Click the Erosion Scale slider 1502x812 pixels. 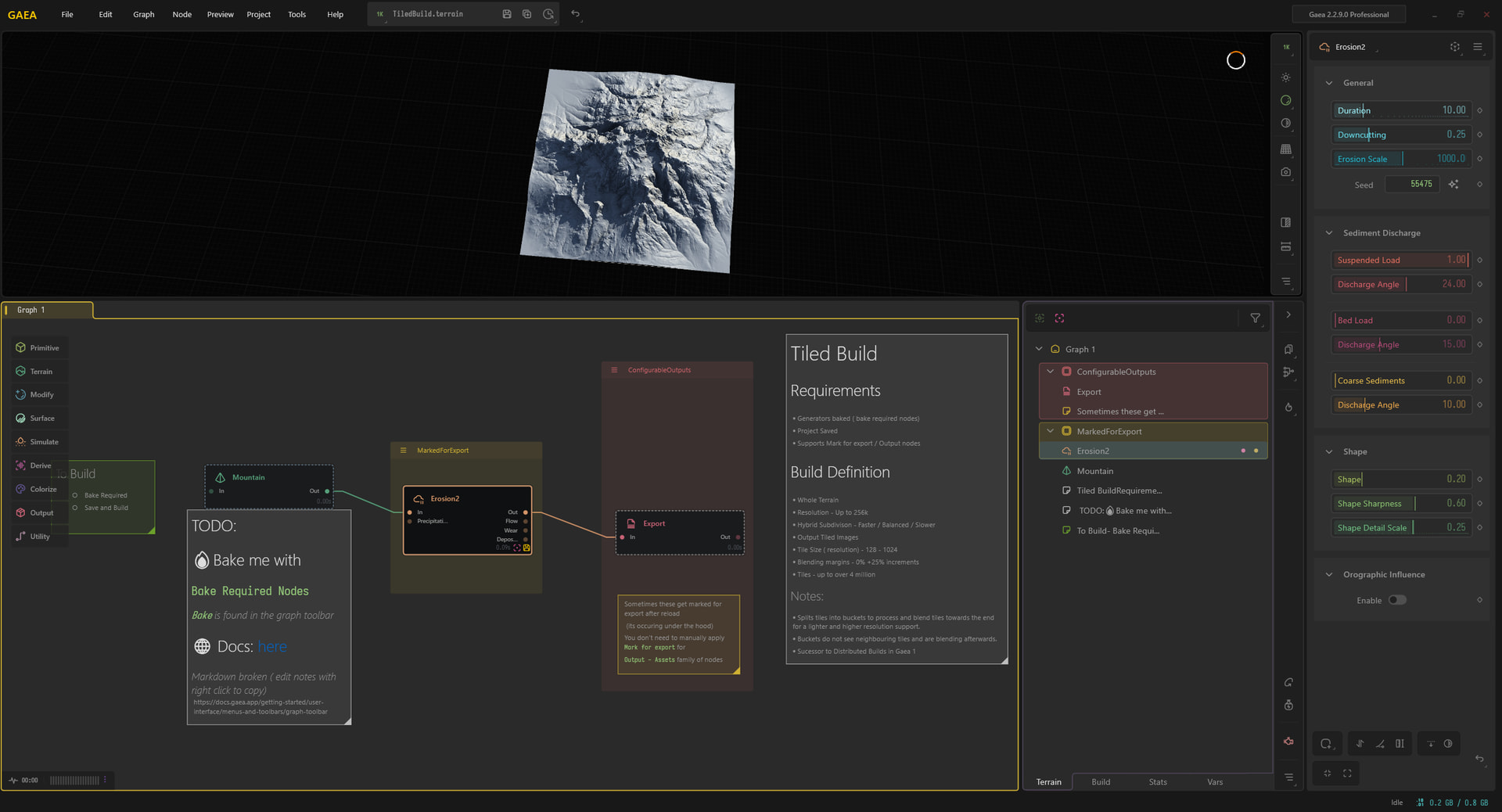(x=1400, y=159)
